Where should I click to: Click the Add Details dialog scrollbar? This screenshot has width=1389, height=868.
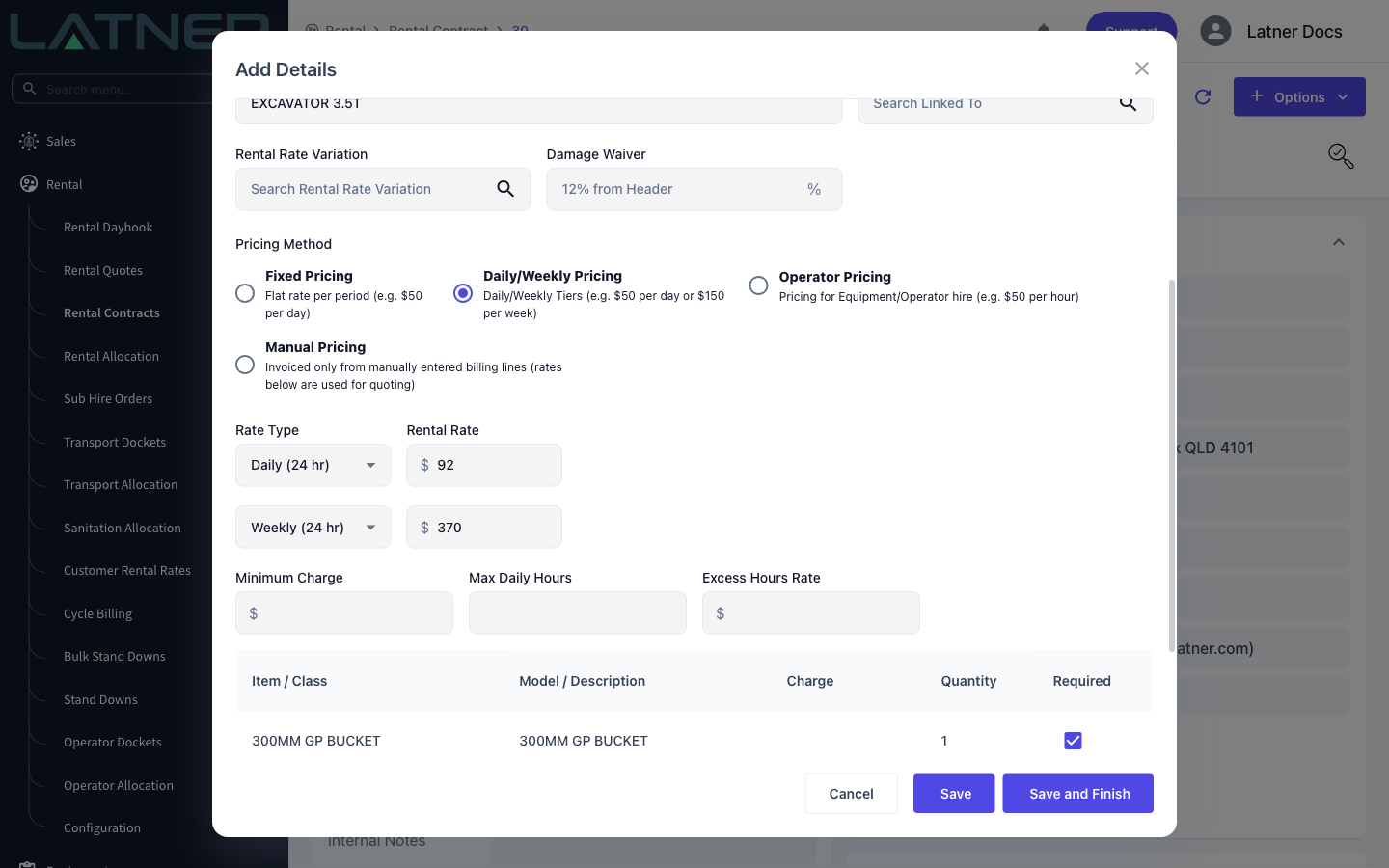coord(1172,465)
